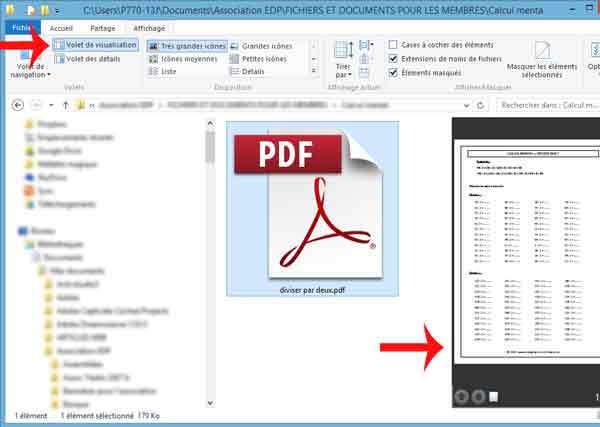Click the folder icon in the title bar
The image size is (600, 427).
pos(10,10)
